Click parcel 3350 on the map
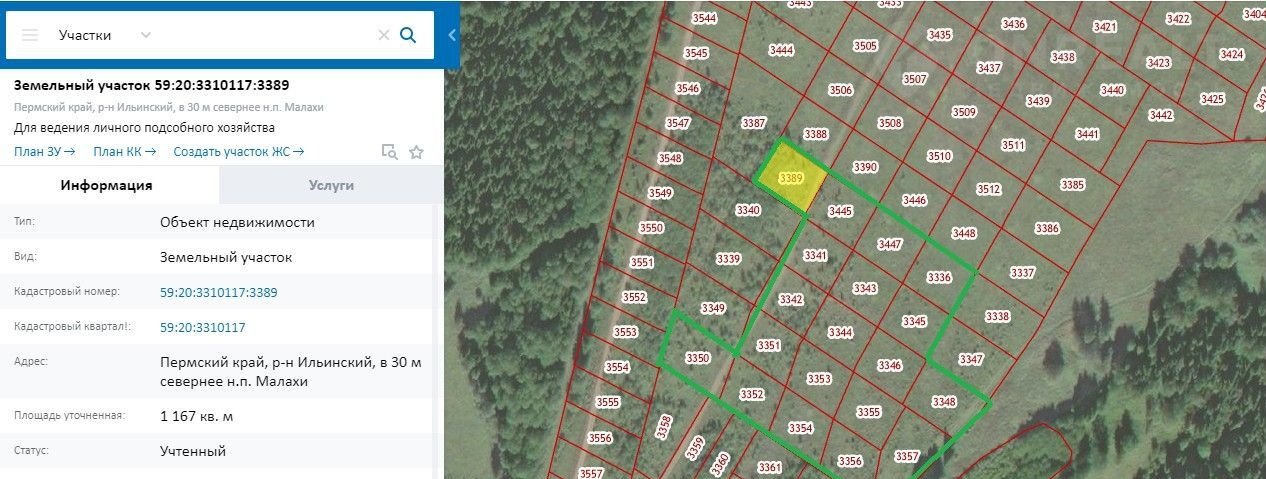Image resolution: width=1266 pixels, height=479 pixels. pyautogui.click(x=697, y=358)
